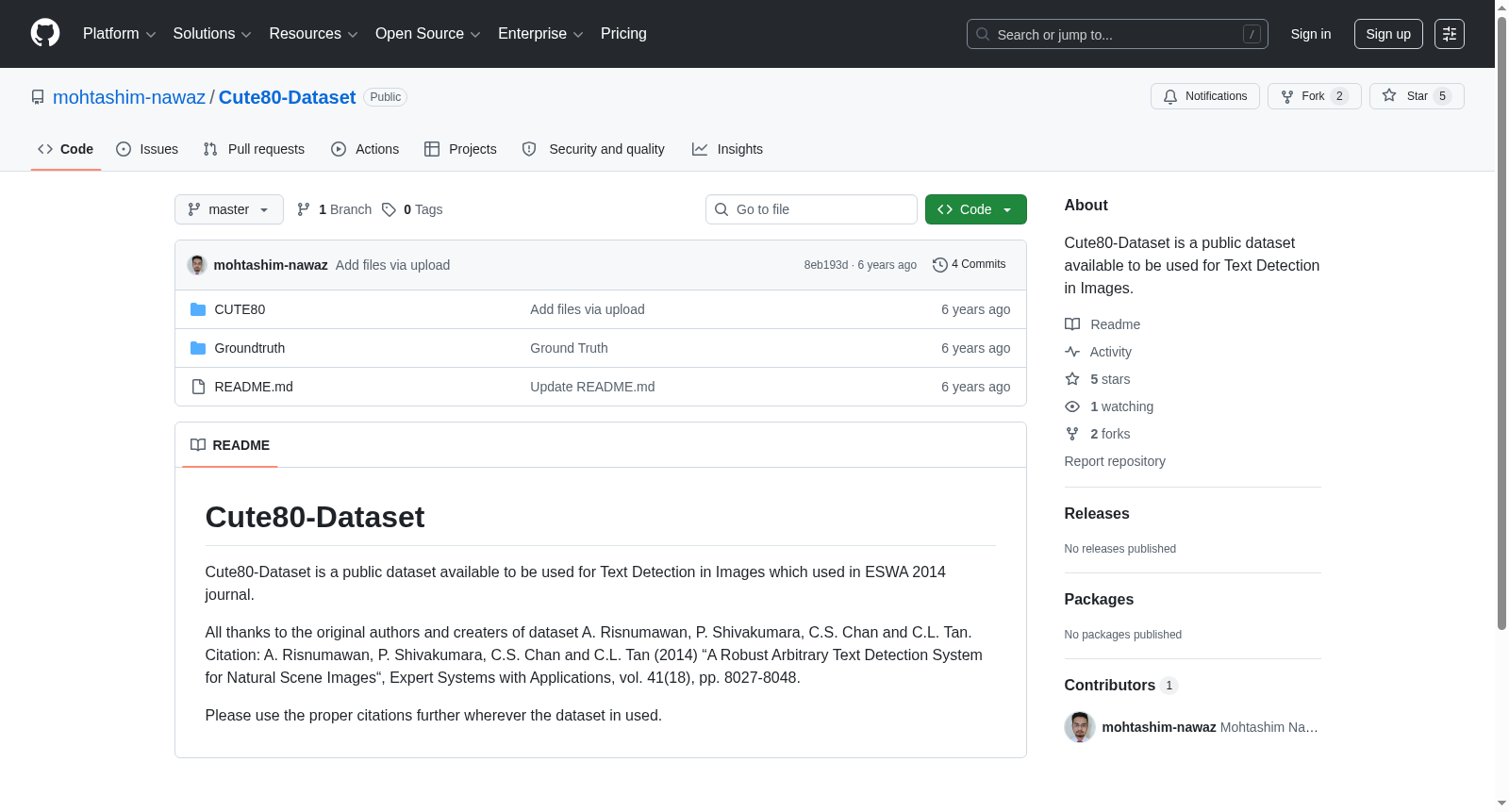Focus the Go to file input

811,209
